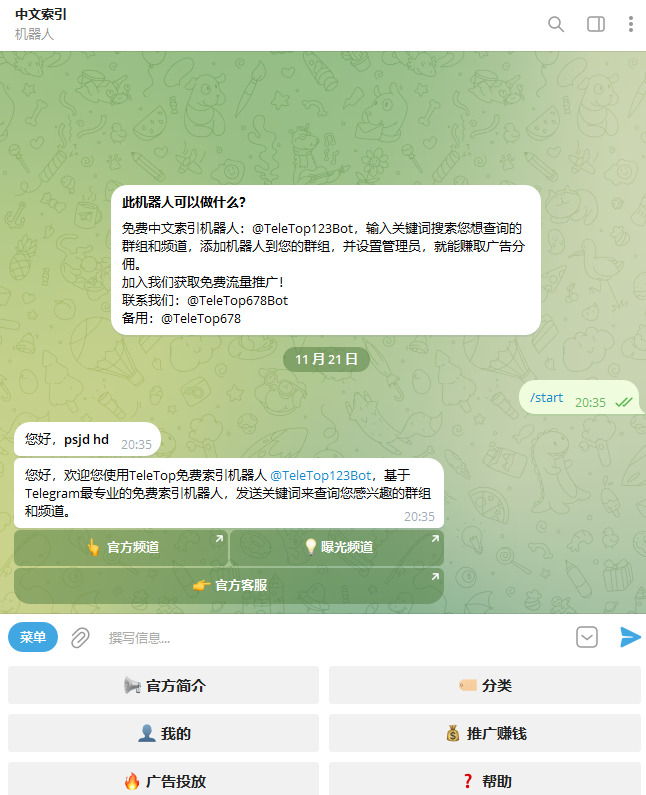Open the 官方频道 inline button
646x795 pixels.
(x=121, y=548)
